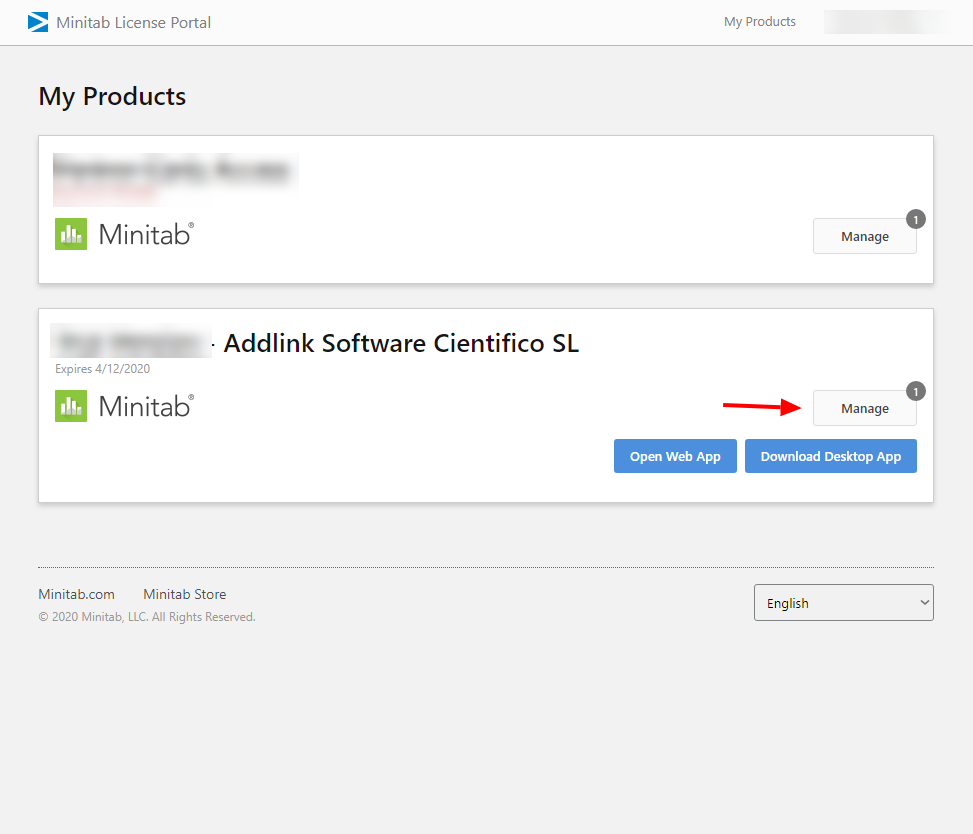Open the blurred user account menu in header
This screenshot has width=973, height=834.
886,22
